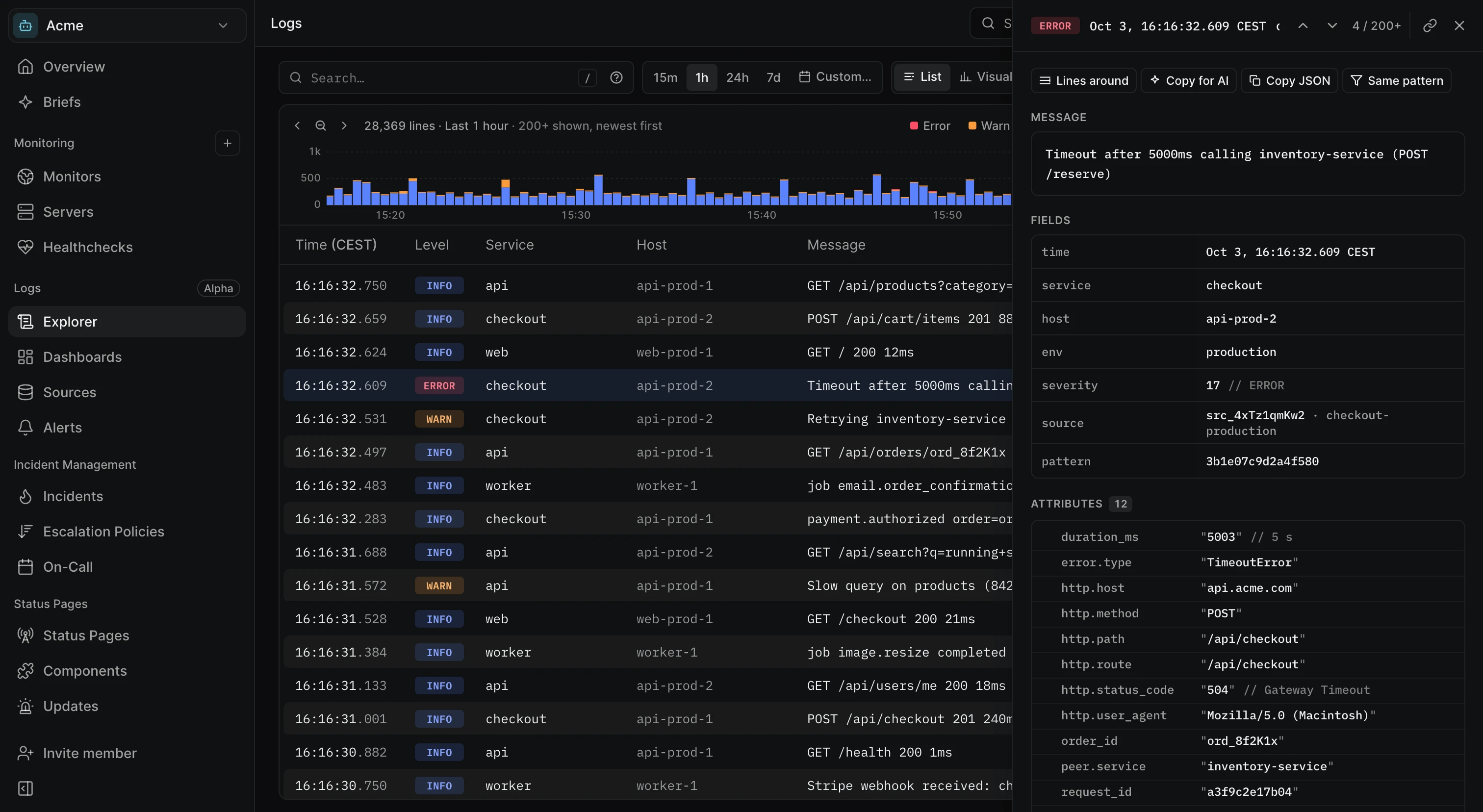Viewport: 1483px width, 812px height.
Task: Copy link to this log entry
Action: [1430, 25]
